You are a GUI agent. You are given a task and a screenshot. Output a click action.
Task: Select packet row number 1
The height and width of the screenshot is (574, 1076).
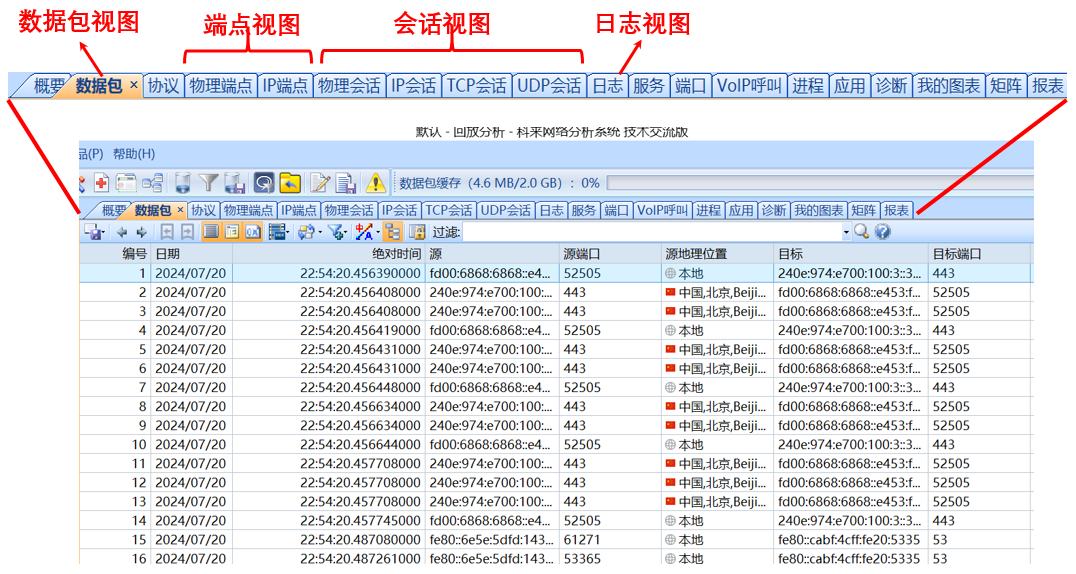(556, 273)
